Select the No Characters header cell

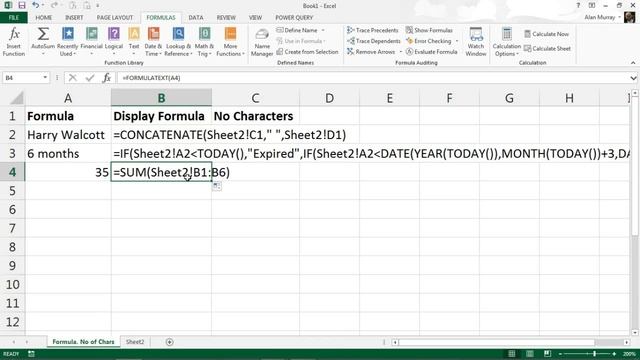[255, 116]
